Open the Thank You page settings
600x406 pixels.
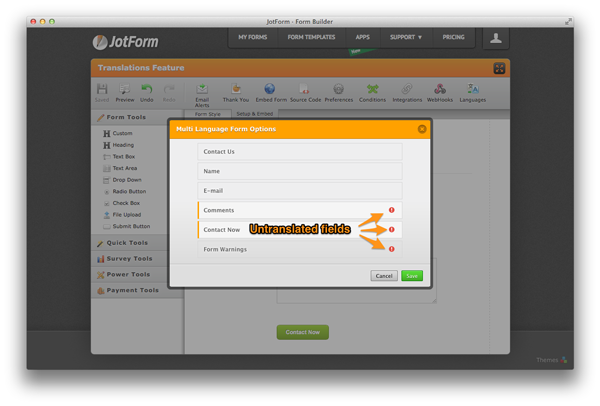236,93
